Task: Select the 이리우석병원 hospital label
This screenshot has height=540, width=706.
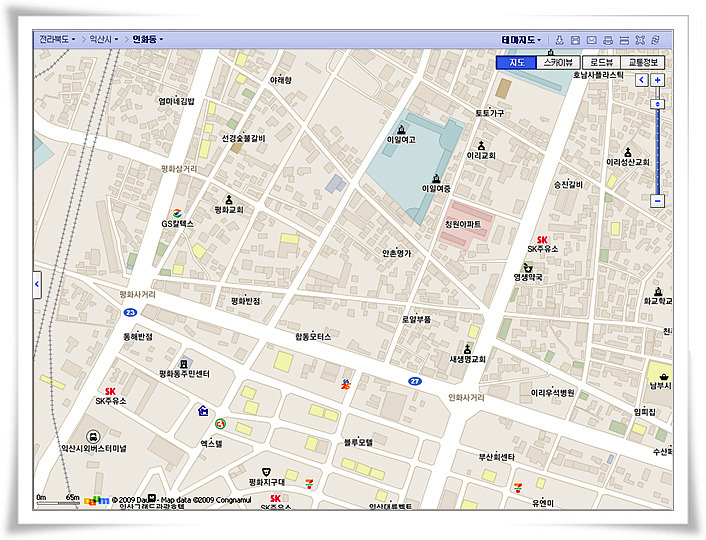Action: [552, 393]
